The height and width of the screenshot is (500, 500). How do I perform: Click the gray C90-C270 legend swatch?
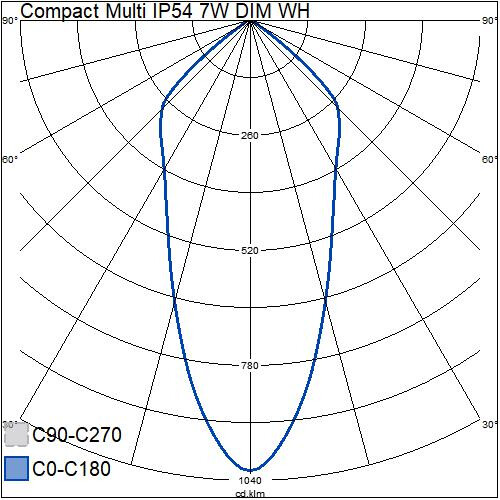[17, 434]
